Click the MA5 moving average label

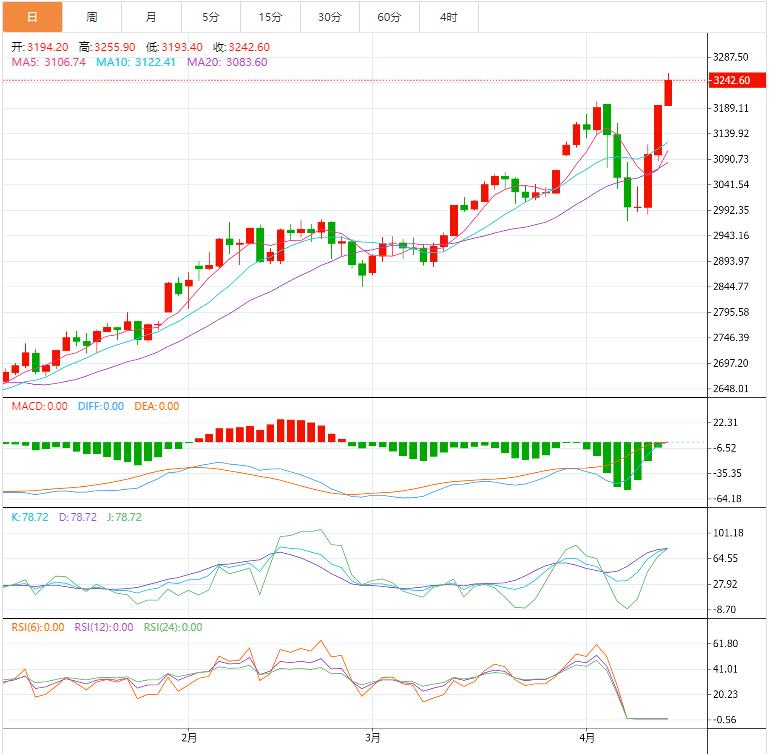48,62
